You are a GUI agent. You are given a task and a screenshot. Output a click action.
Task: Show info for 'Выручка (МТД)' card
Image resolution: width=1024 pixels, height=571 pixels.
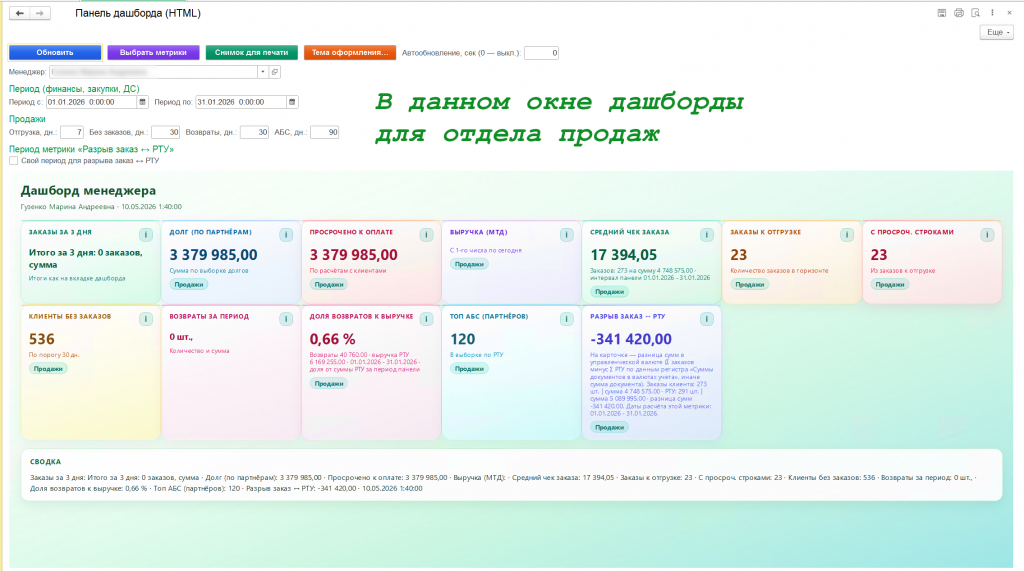pyautogui.click(x=566, y=235)
